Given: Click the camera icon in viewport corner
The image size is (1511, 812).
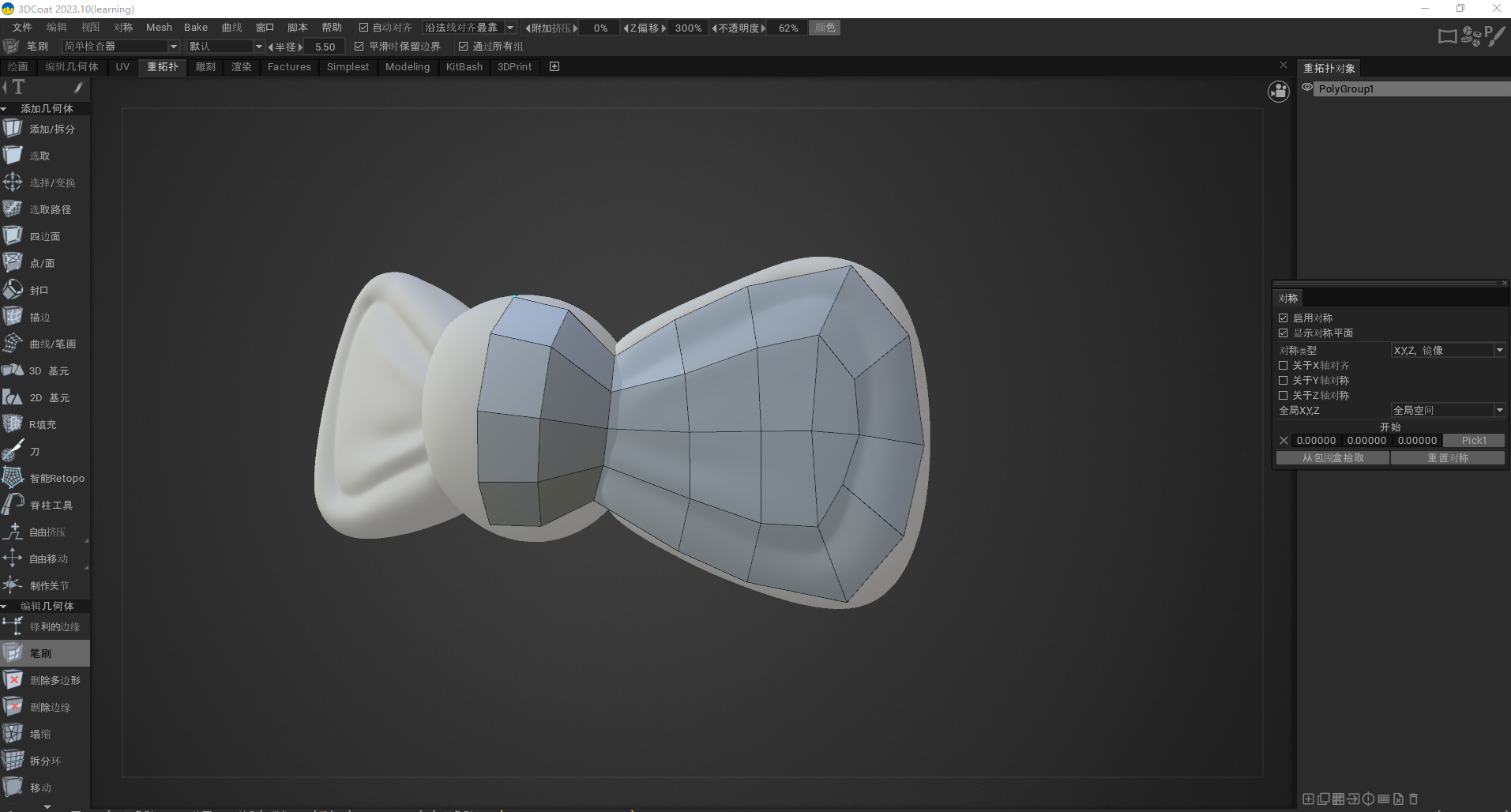Looking at the screenshot, I should click(1278, 92).
